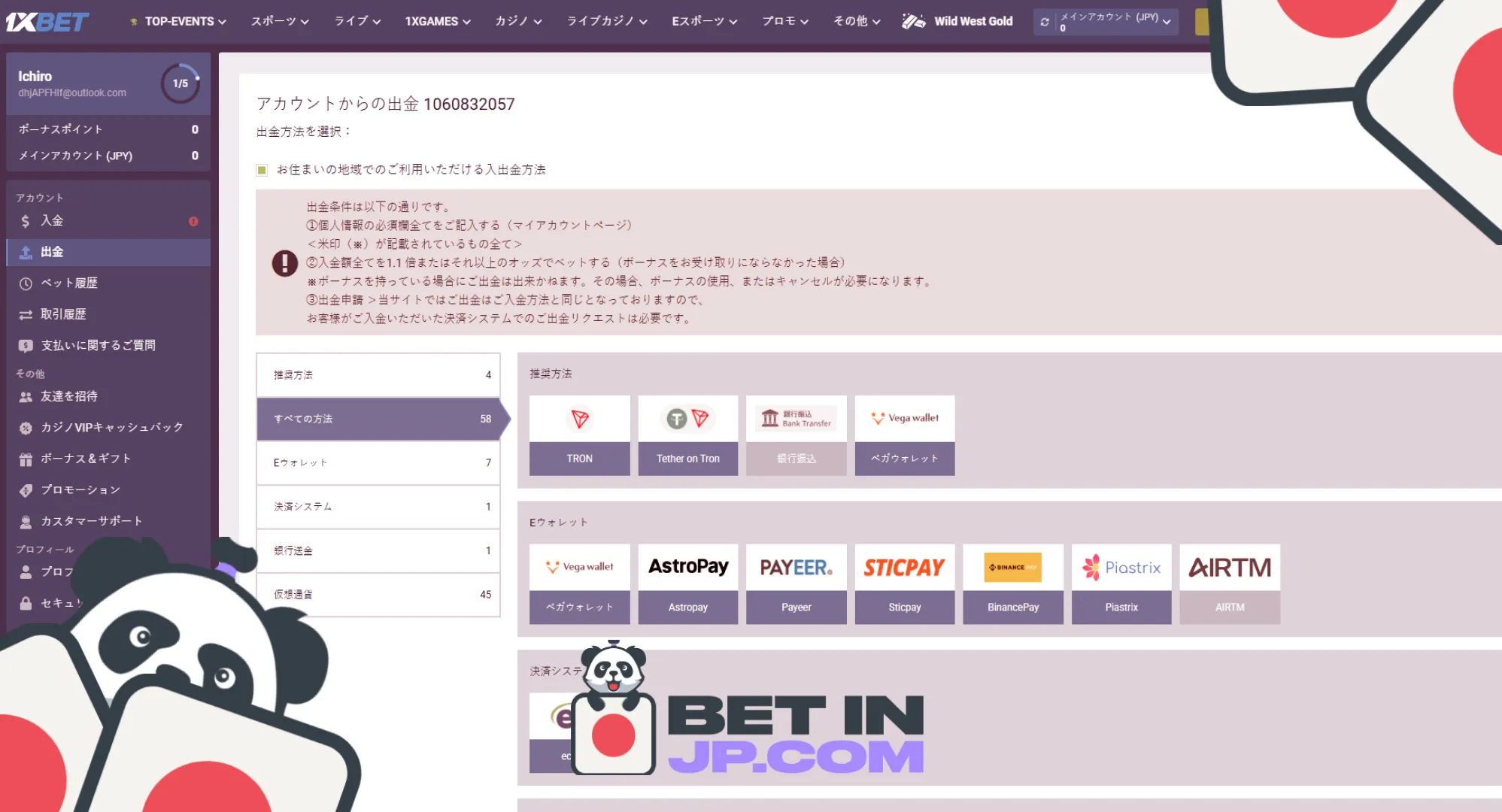Screen dimensions: 1502x812
Task: Click the ベガウォレット button in 推奨方法
Action: point(905,459)
